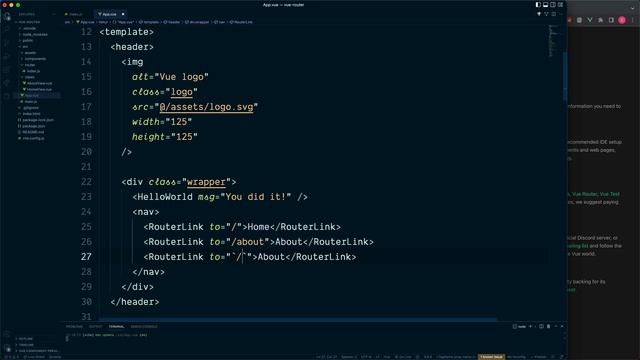640x360 pixels.
Task: Click the @/assets/logo.svg path link
Action: pyautogui.click(x=206, y=107)
